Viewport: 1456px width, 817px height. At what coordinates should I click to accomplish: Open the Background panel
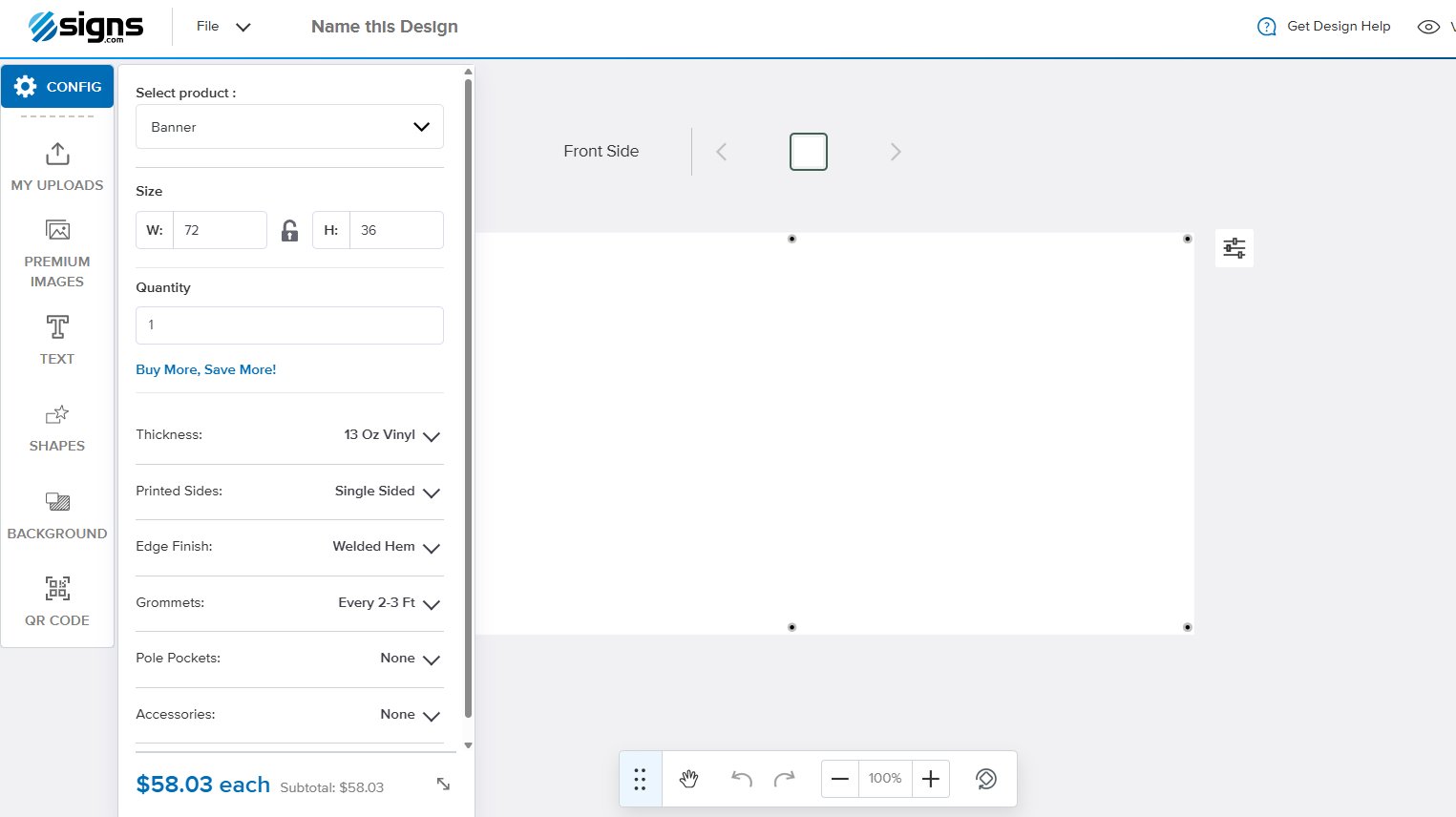[x=57, y=516]
